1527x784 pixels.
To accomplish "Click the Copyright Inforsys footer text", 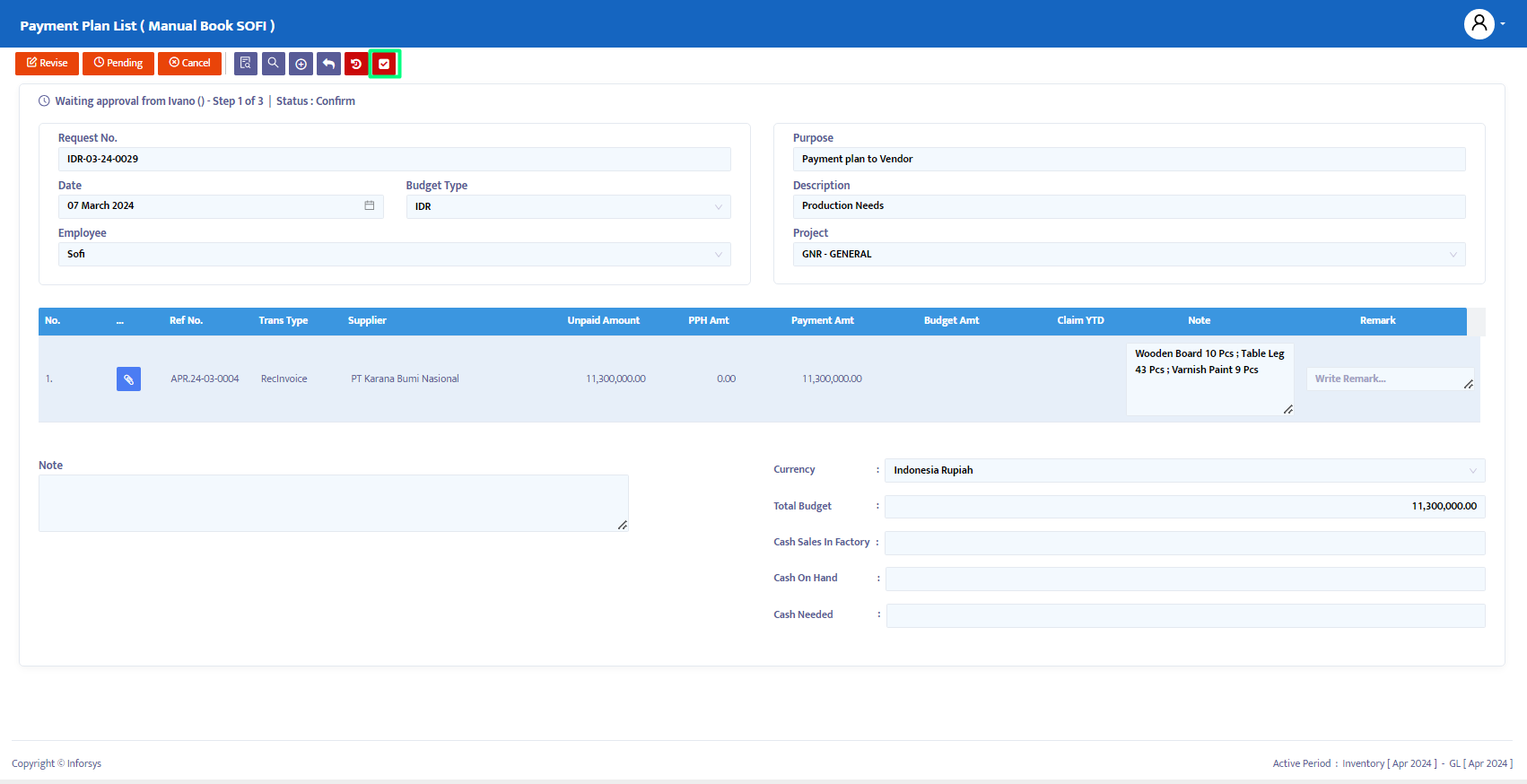I will pos(57,763).
